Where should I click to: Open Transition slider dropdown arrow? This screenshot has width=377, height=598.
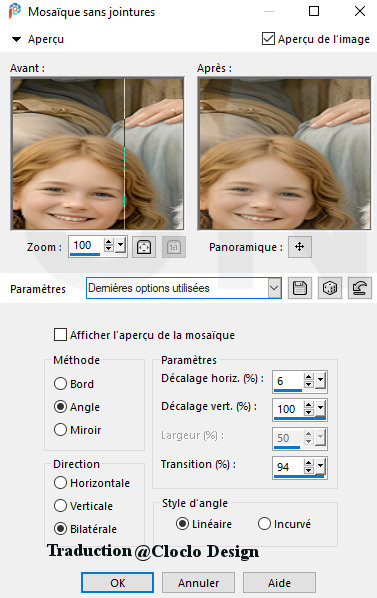point(321,466)
